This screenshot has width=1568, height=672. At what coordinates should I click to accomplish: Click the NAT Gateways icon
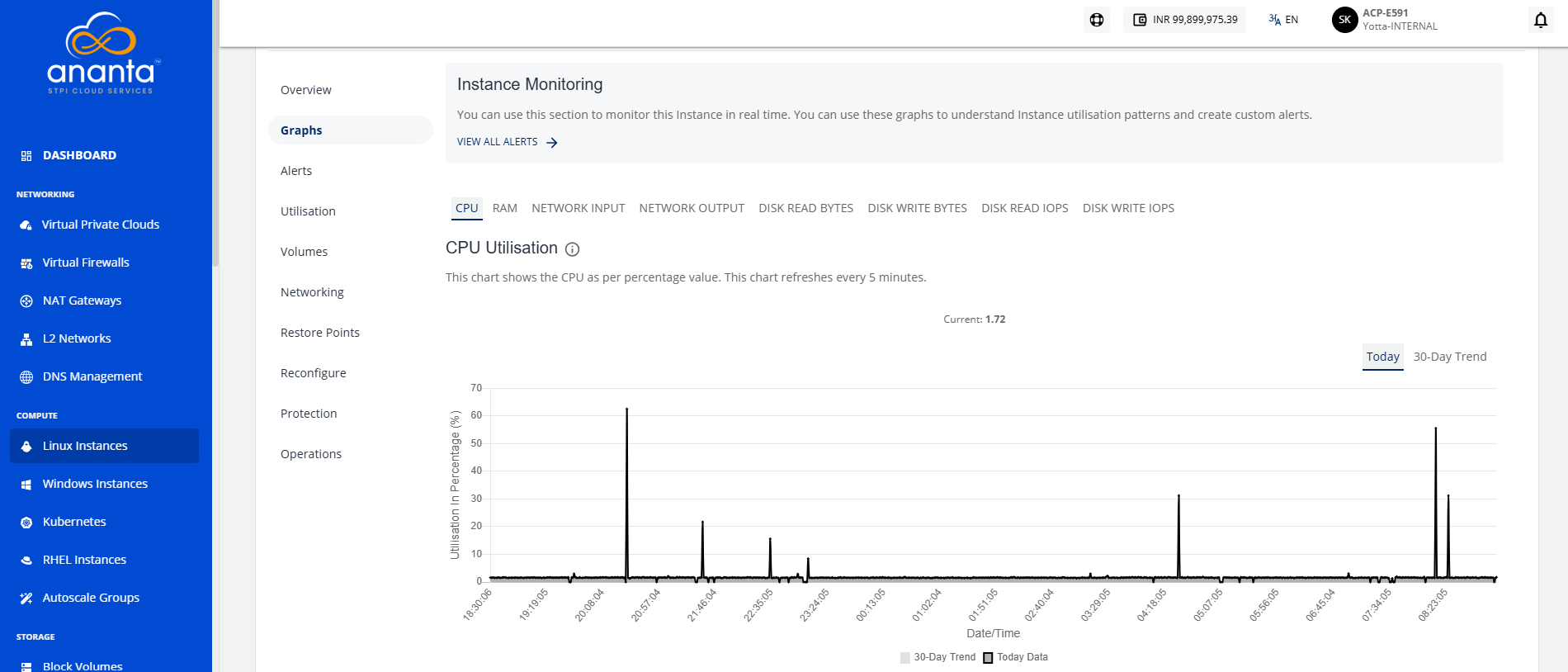click(26, 301)
